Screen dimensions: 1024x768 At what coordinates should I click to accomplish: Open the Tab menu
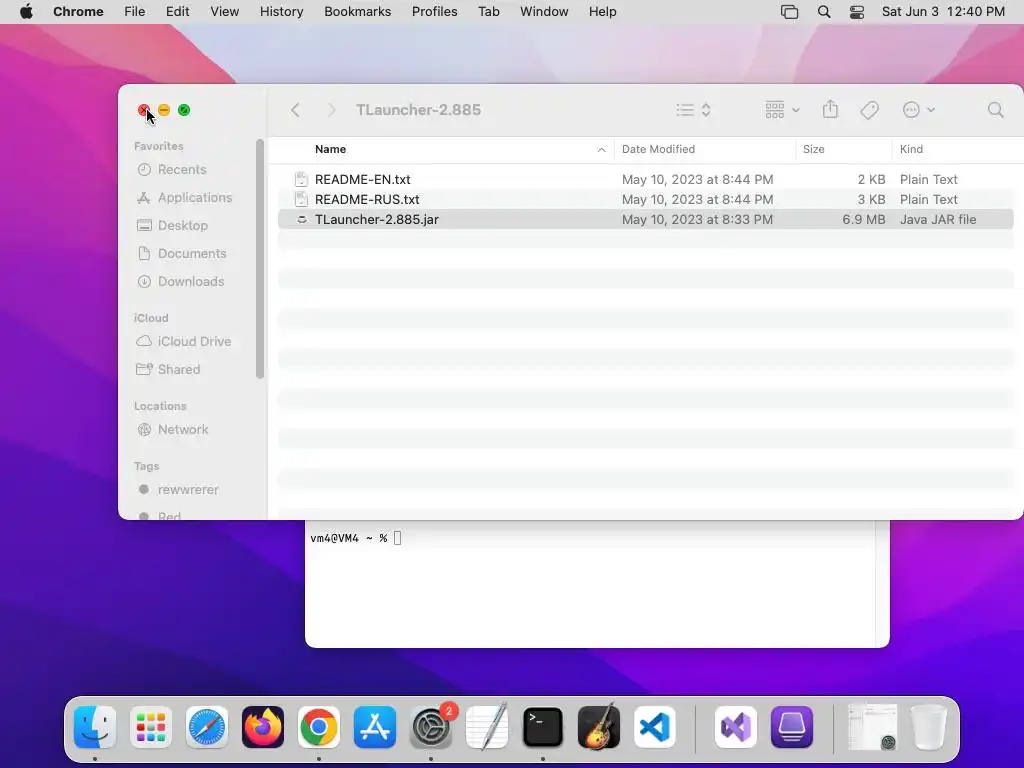[488, 12]
